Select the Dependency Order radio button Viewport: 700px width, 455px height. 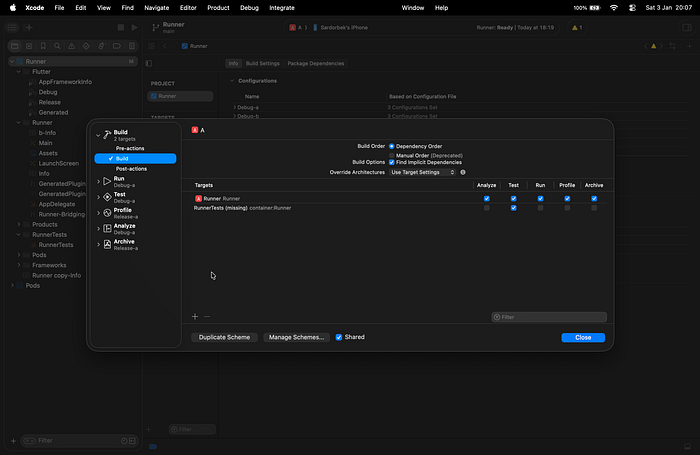[x=392, y=146]
